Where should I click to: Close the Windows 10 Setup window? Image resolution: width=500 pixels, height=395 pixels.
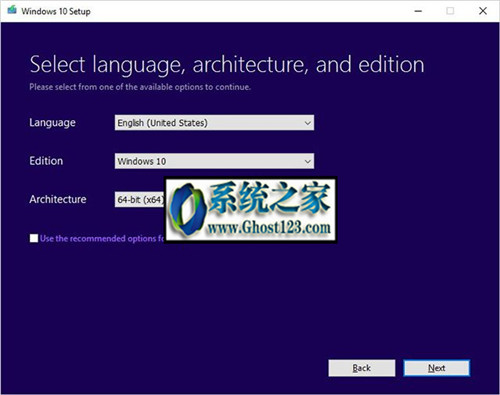(483, 11)
